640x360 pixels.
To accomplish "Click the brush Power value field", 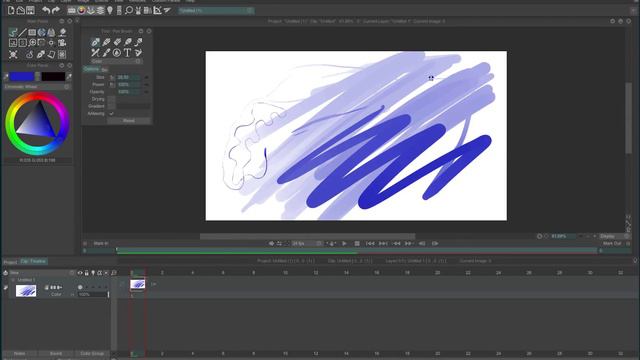I will (129, 84).
